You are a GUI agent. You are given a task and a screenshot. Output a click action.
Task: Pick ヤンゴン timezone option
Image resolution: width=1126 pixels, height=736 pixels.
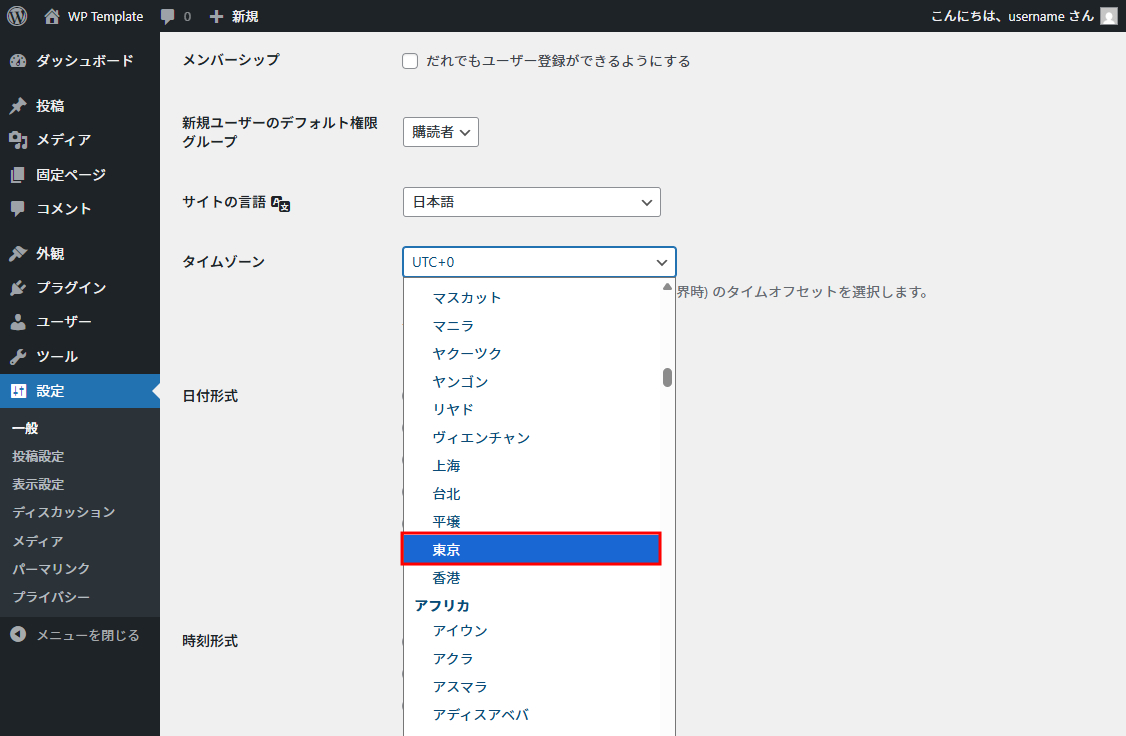[531, 381]
